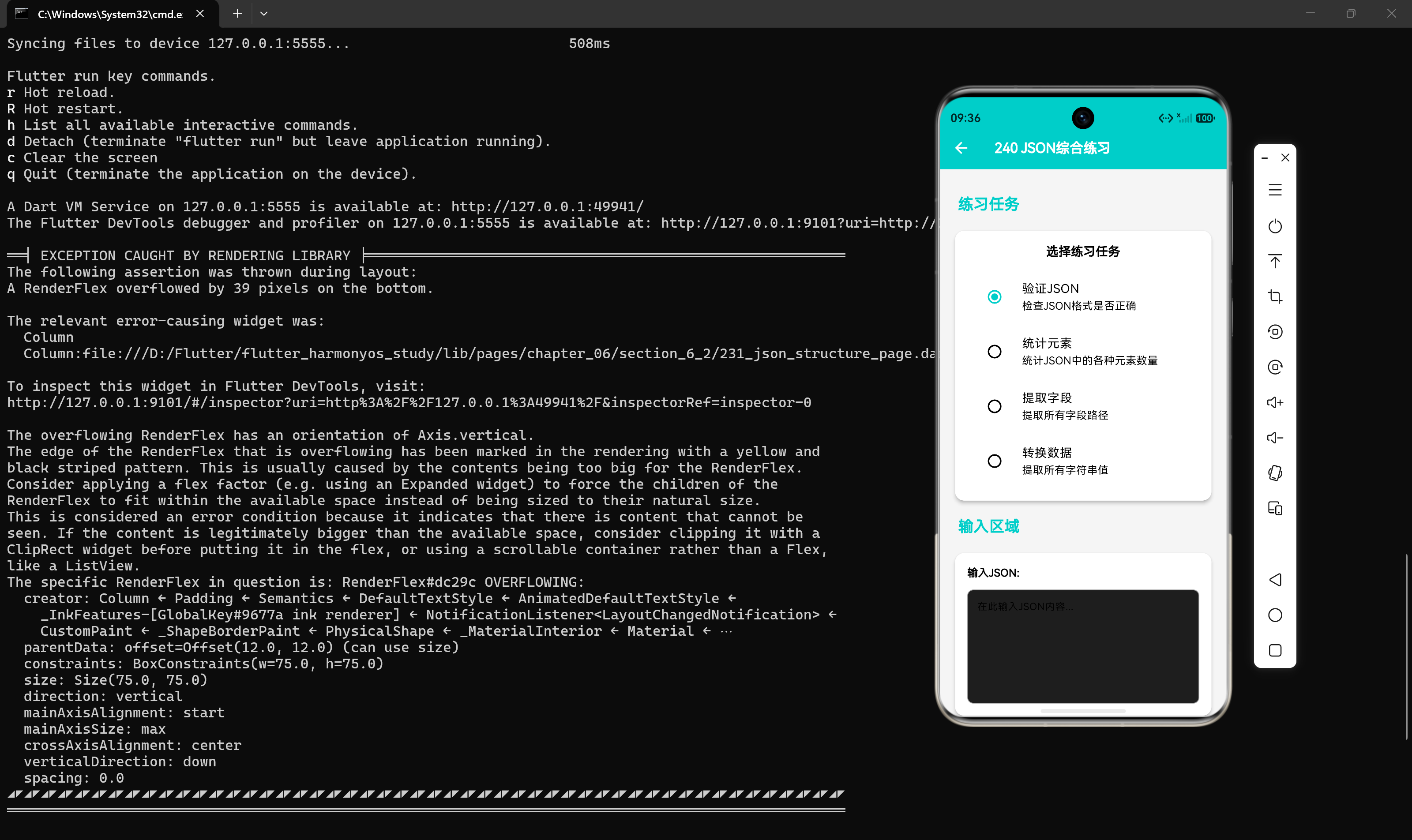Click the DevTools inspector URL

click(409, 402)
